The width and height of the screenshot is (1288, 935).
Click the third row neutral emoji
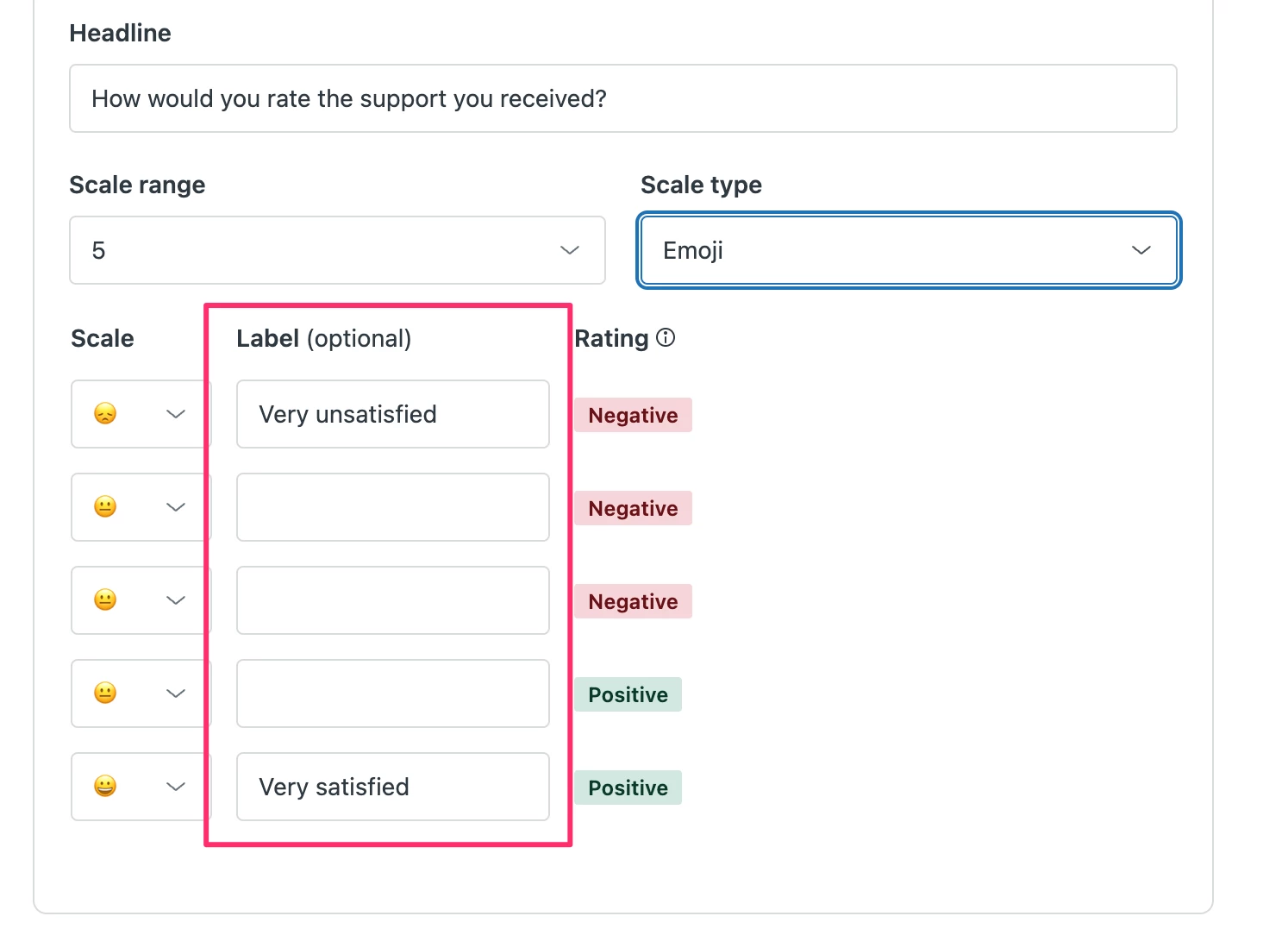pyautogui.click(x=105, y=600)
